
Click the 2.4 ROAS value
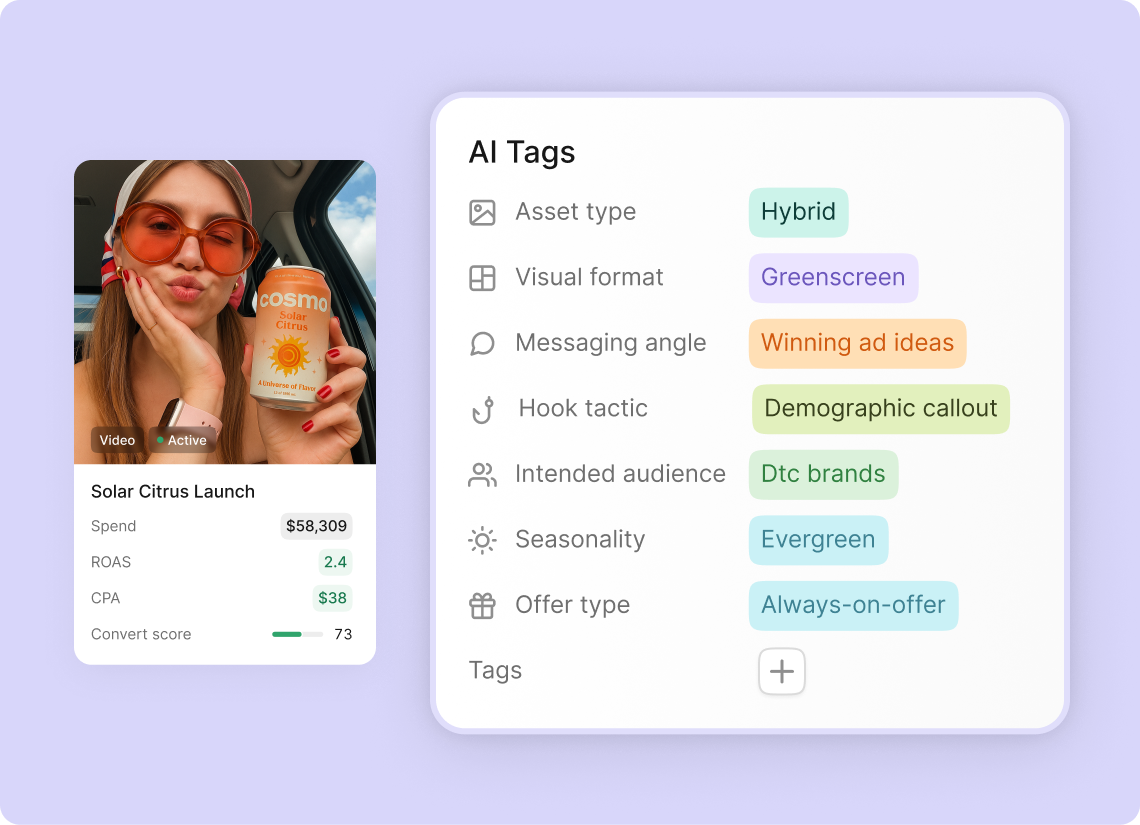click(x=335, y=562)
